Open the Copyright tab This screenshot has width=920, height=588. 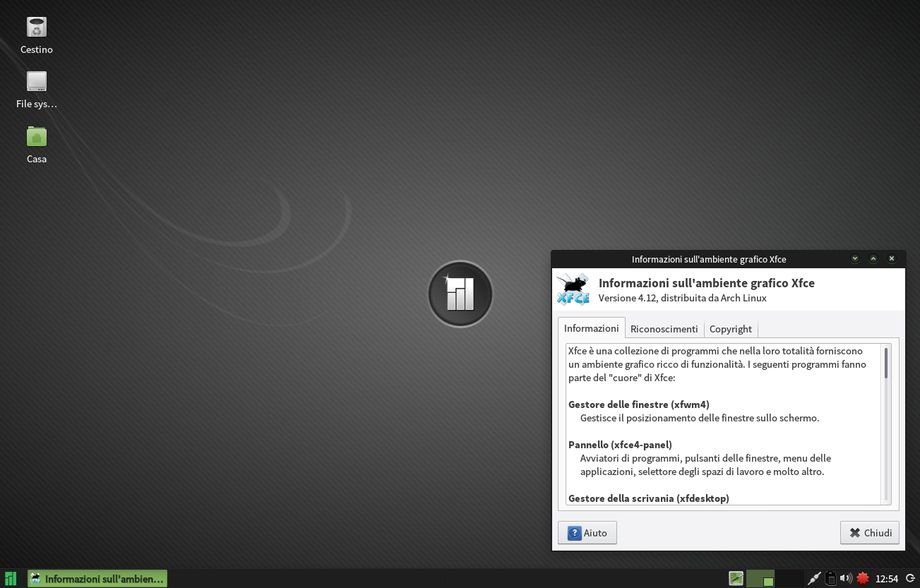730,329
